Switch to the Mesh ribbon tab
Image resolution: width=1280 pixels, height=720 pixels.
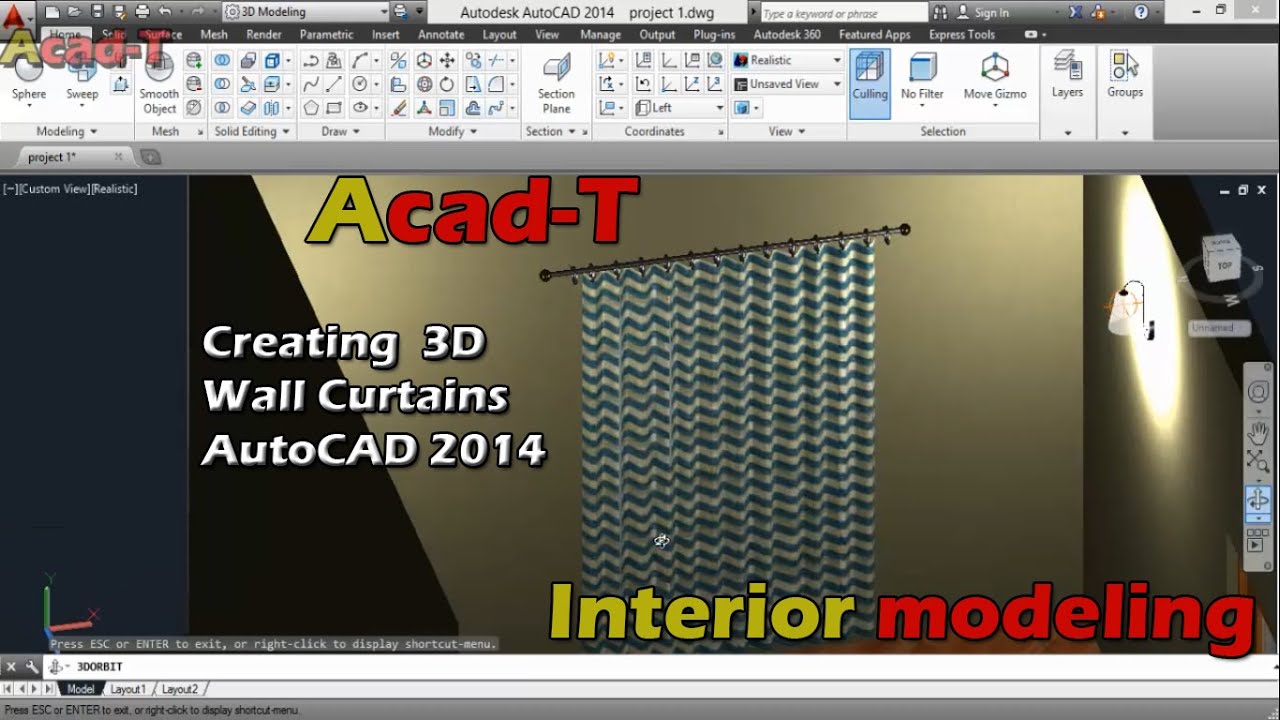(x=214, y=34)
